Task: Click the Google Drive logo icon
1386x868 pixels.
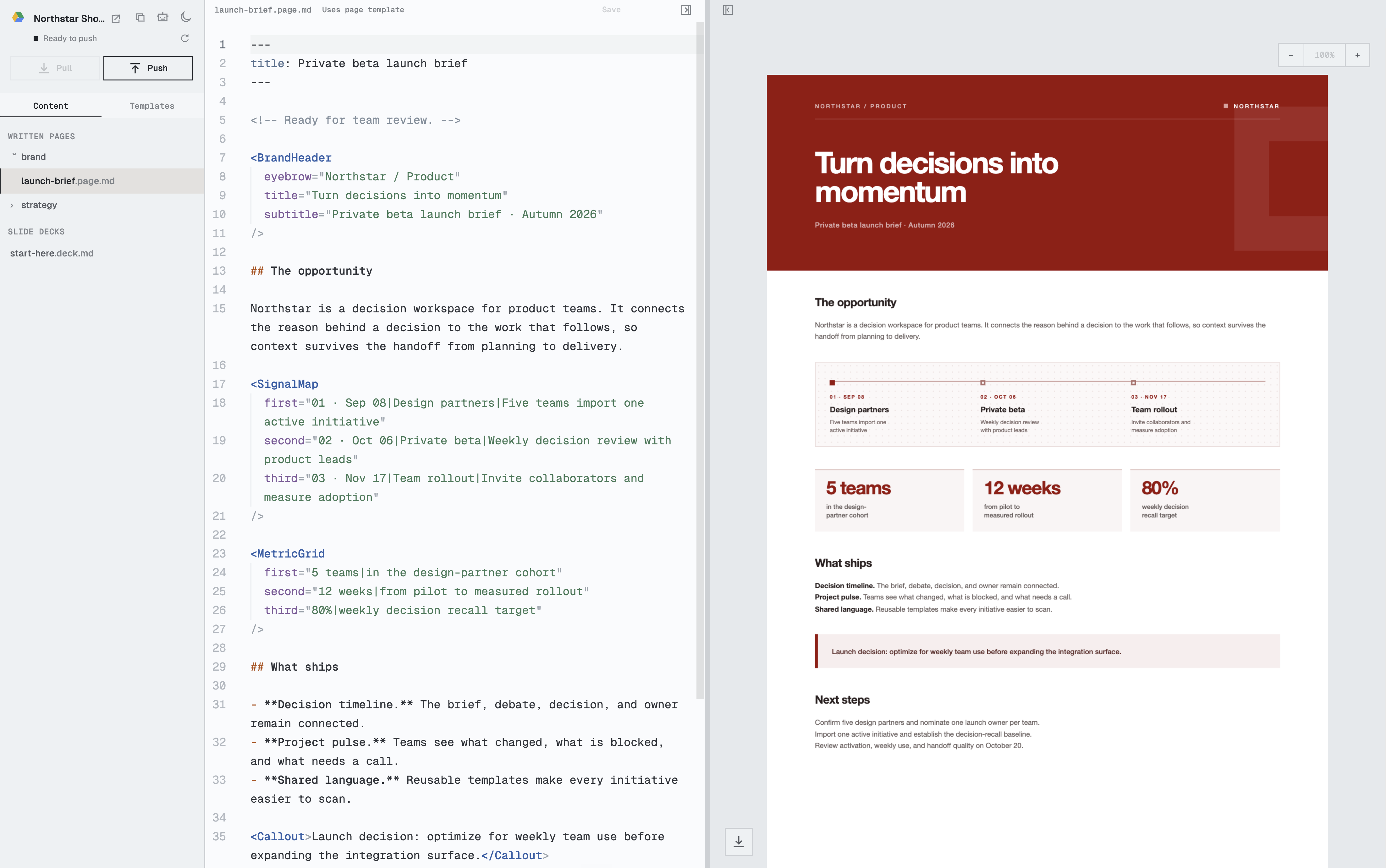Action: [x=18, y=17]
